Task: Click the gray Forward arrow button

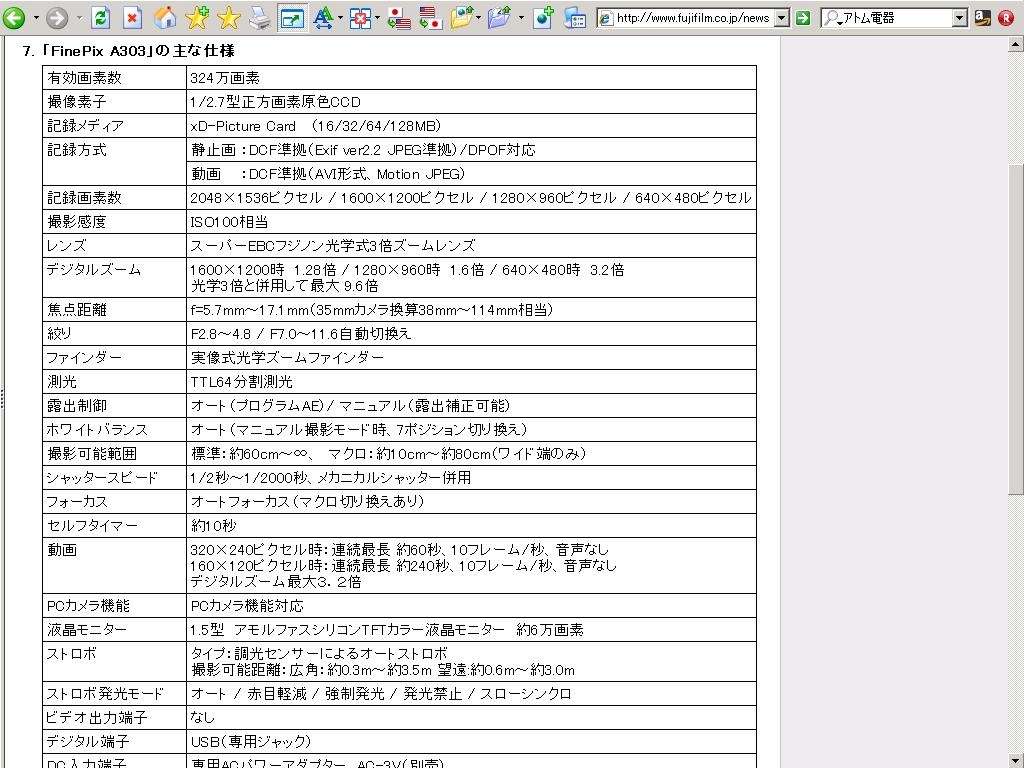Action: pos(57,18)
